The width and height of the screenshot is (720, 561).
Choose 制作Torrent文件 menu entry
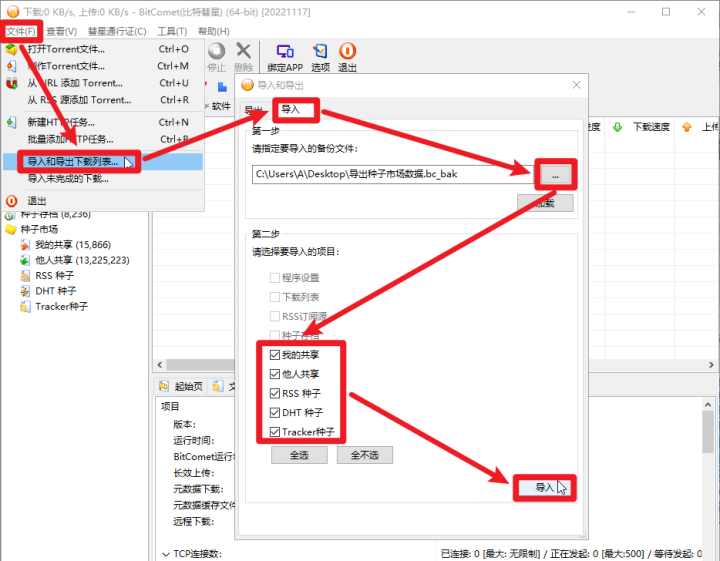tap(103, 66)
